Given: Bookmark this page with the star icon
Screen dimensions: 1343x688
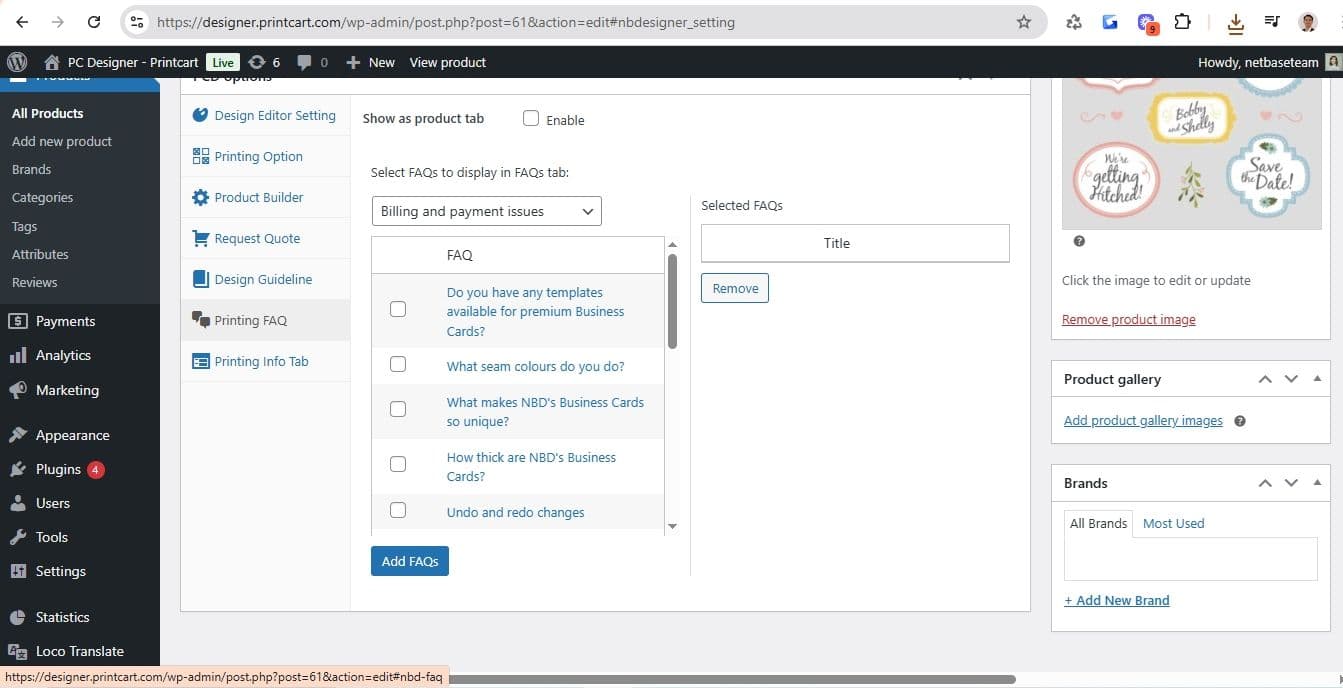Looking at the screenshot, I should click(x=1023, y=21).
